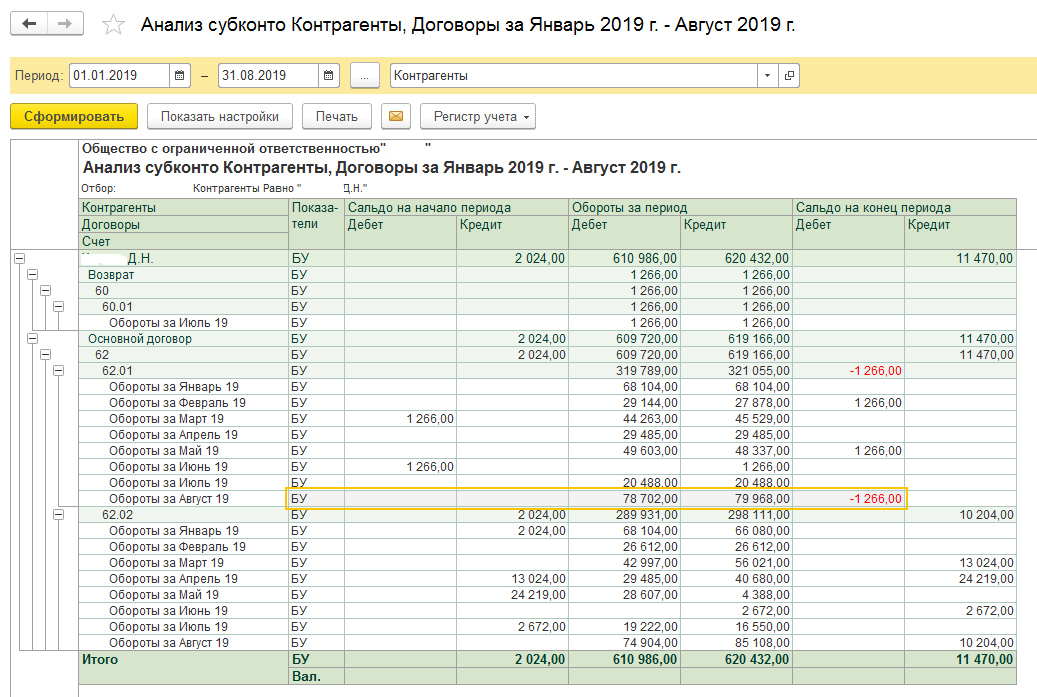
Task: Click Показать настройки button
Action: coord(220,116)
